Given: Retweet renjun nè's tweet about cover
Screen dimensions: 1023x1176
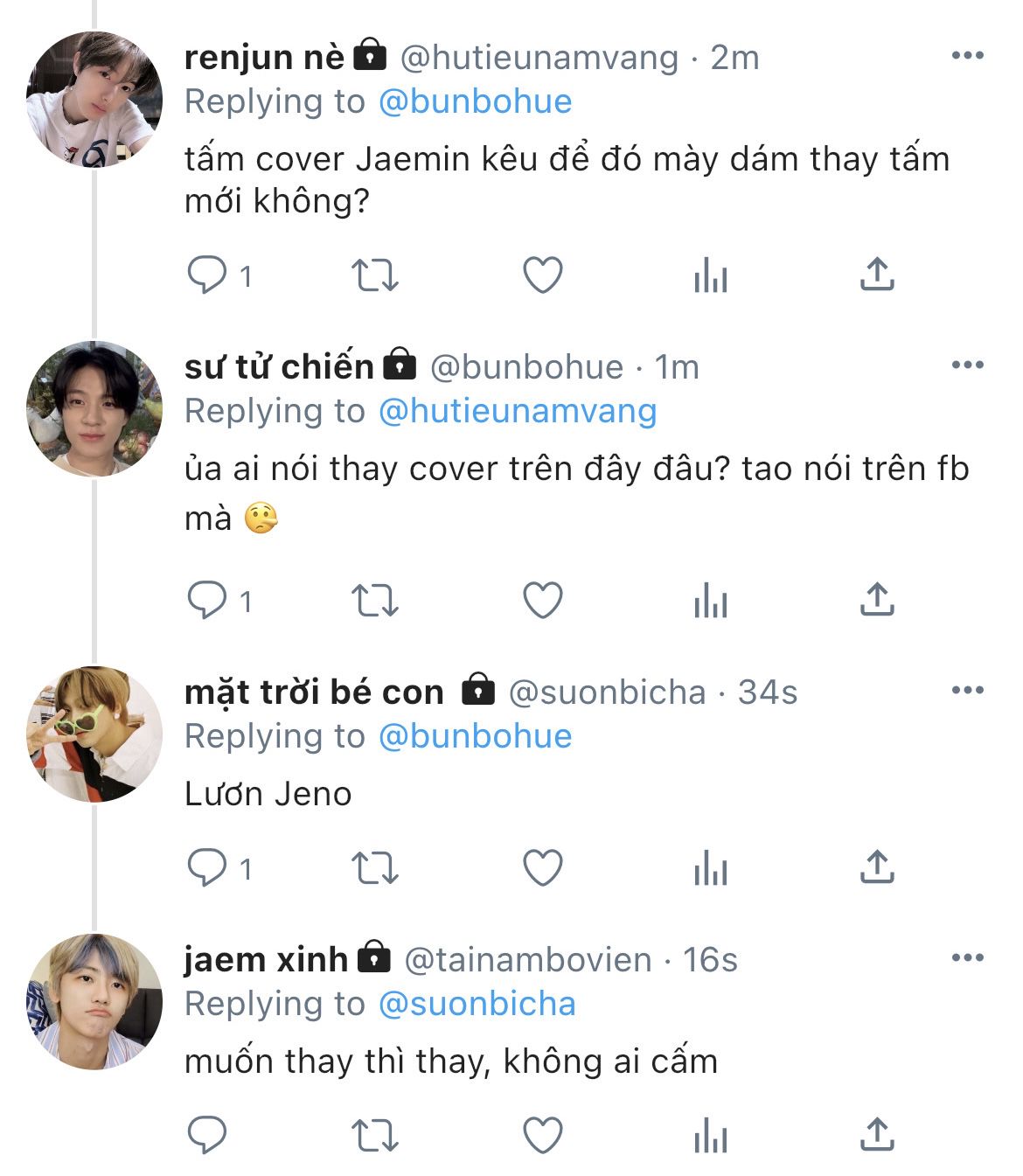Looking at the screenshot, I should point(374,275).
